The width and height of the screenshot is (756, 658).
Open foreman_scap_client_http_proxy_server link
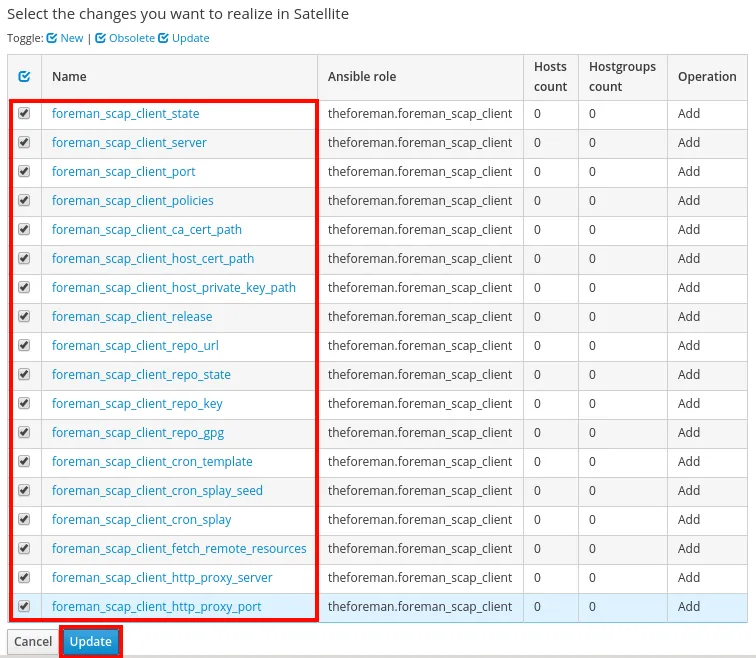click(x=162, y=578)
